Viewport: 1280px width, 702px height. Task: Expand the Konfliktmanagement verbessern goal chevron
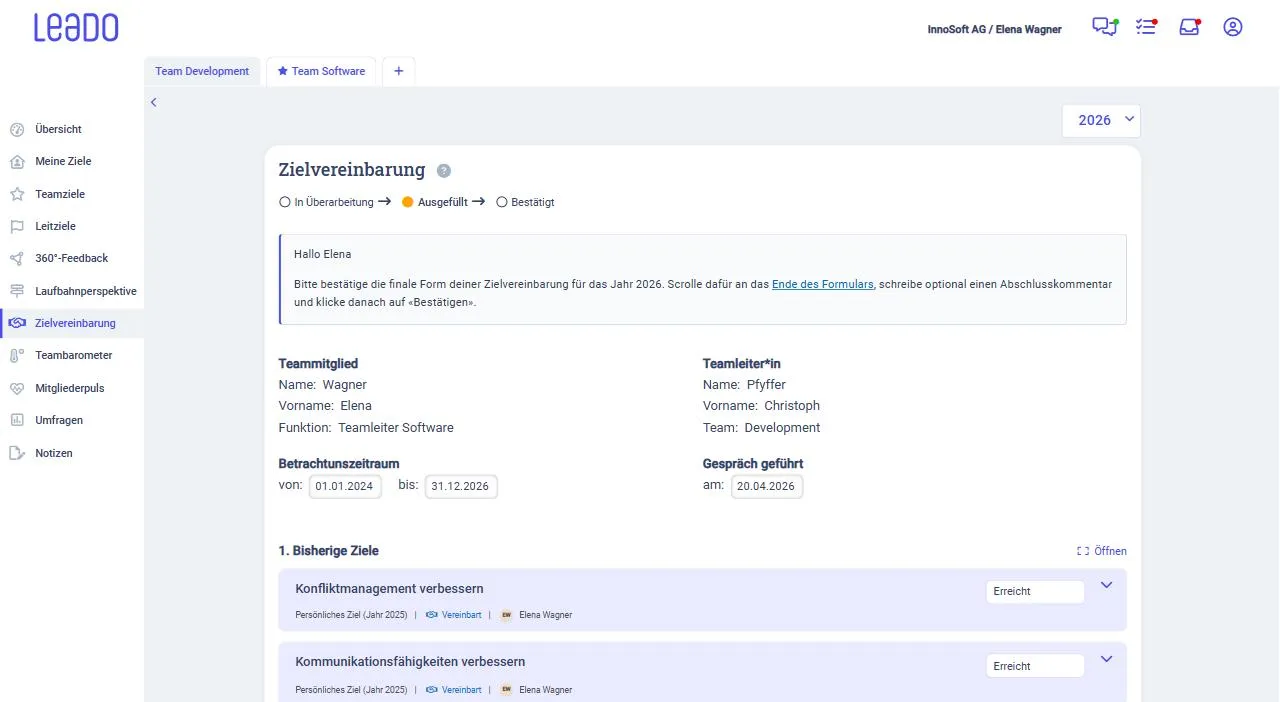(1106, 586)
